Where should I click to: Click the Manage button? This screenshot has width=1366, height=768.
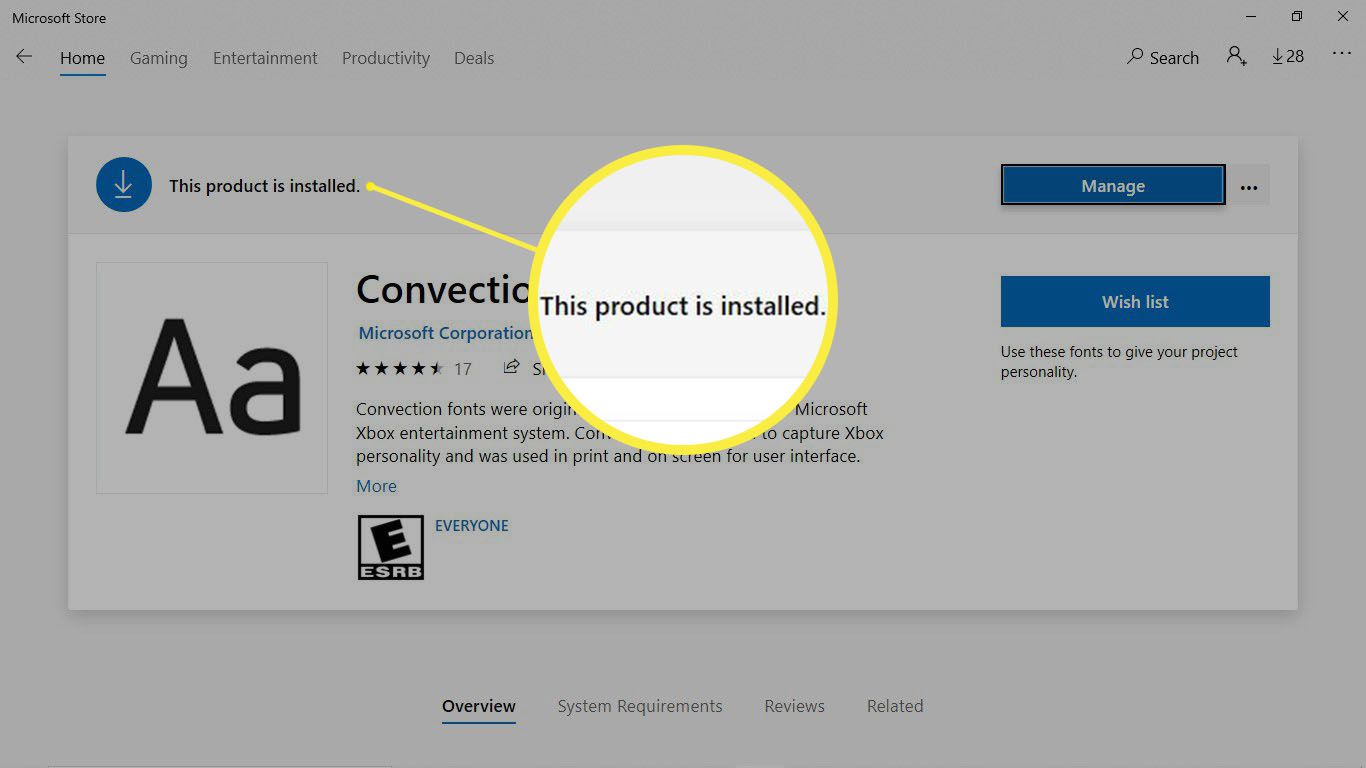coord(1113,186)
